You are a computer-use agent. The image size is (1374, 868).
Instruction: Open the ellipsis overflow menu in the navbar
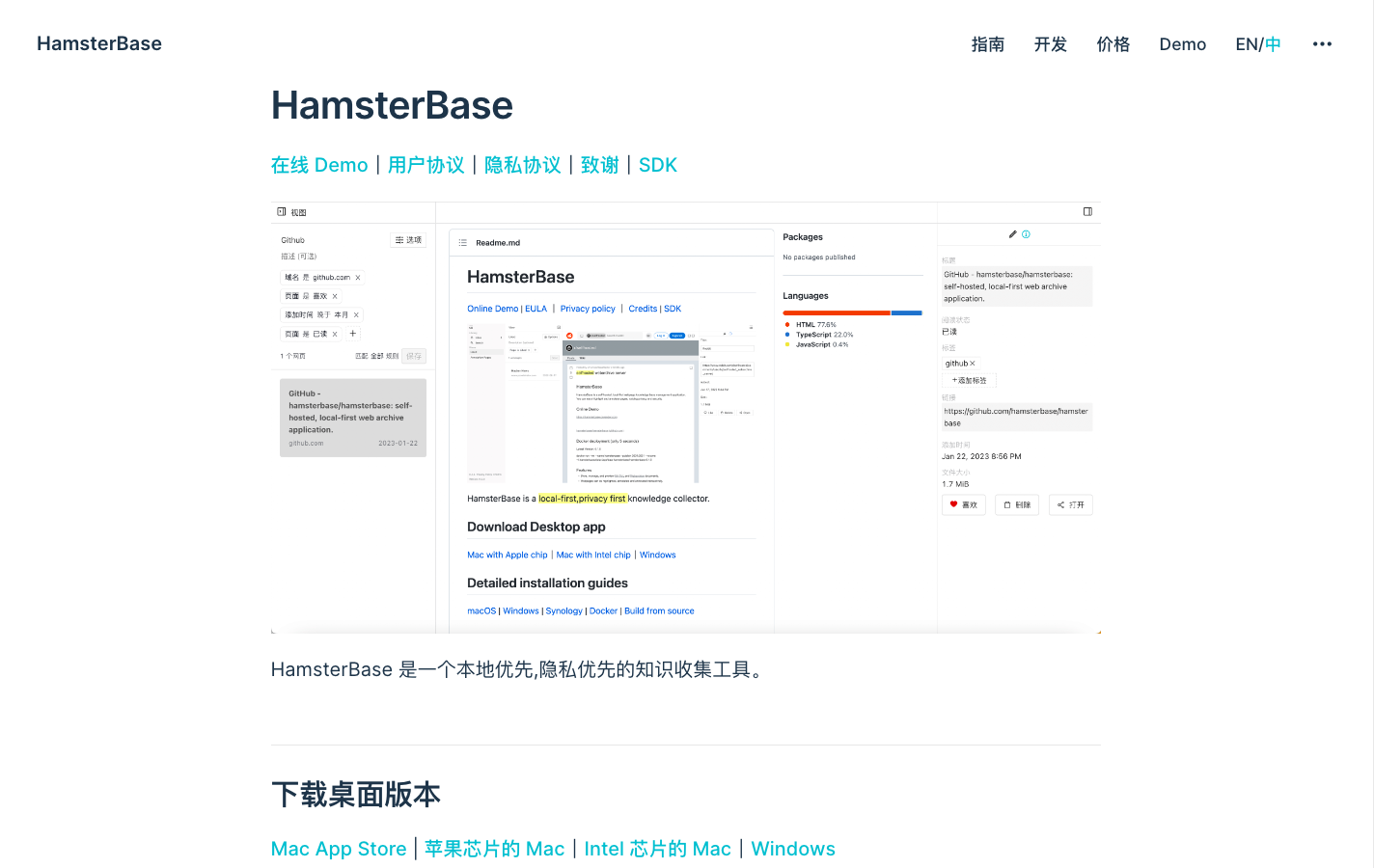tap(1322, 43)
